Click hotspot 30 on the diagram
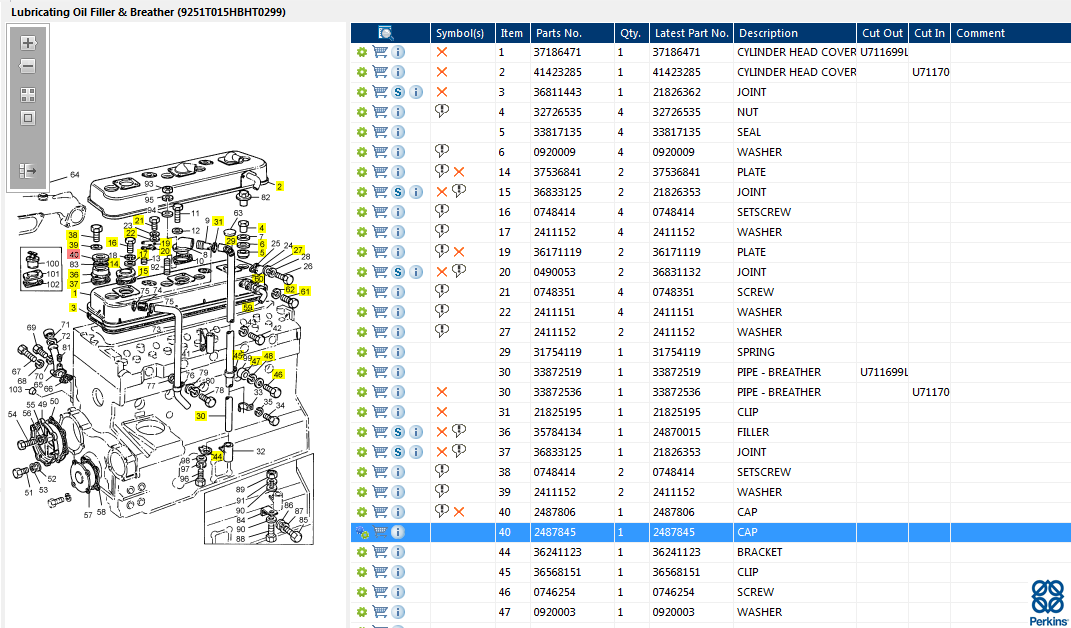 coord(201,416)
